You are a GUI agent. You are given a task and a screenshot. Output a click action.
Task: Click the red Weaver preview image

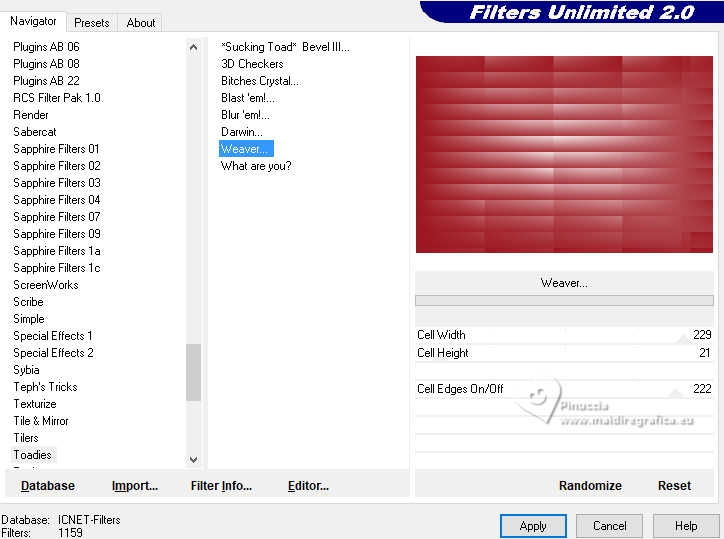point(564,154)
